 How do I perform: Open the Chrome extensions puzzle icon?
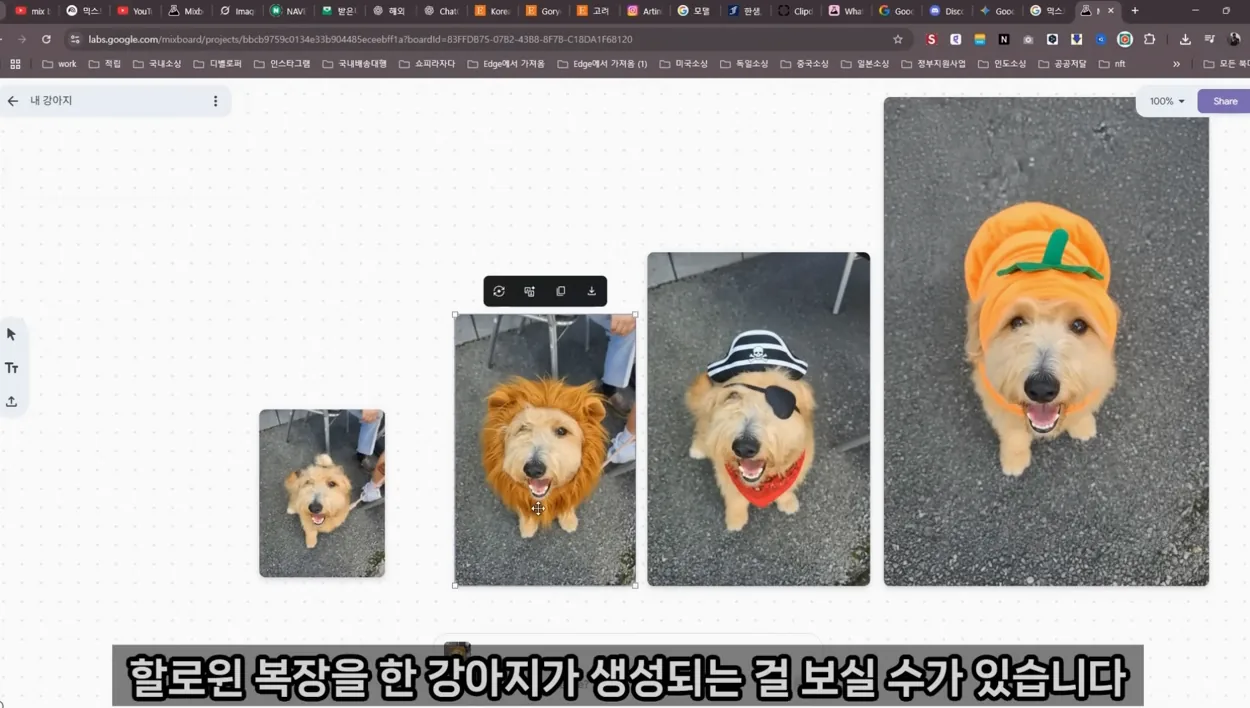(x=1150, y=39)
